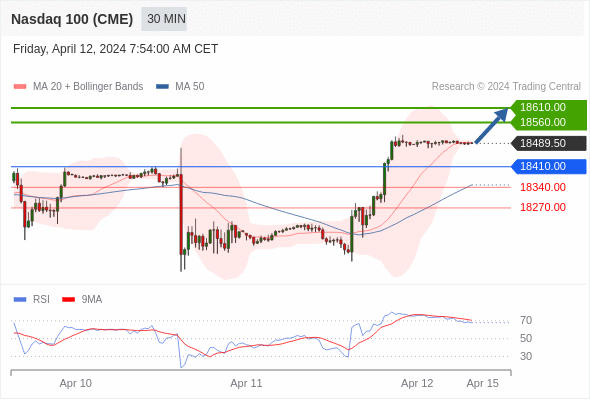The height and width of the screenshot is (400, 590).
Task: Click the blue upward forecast arrow
Action: pyautogui.click(x=491, y=126)
